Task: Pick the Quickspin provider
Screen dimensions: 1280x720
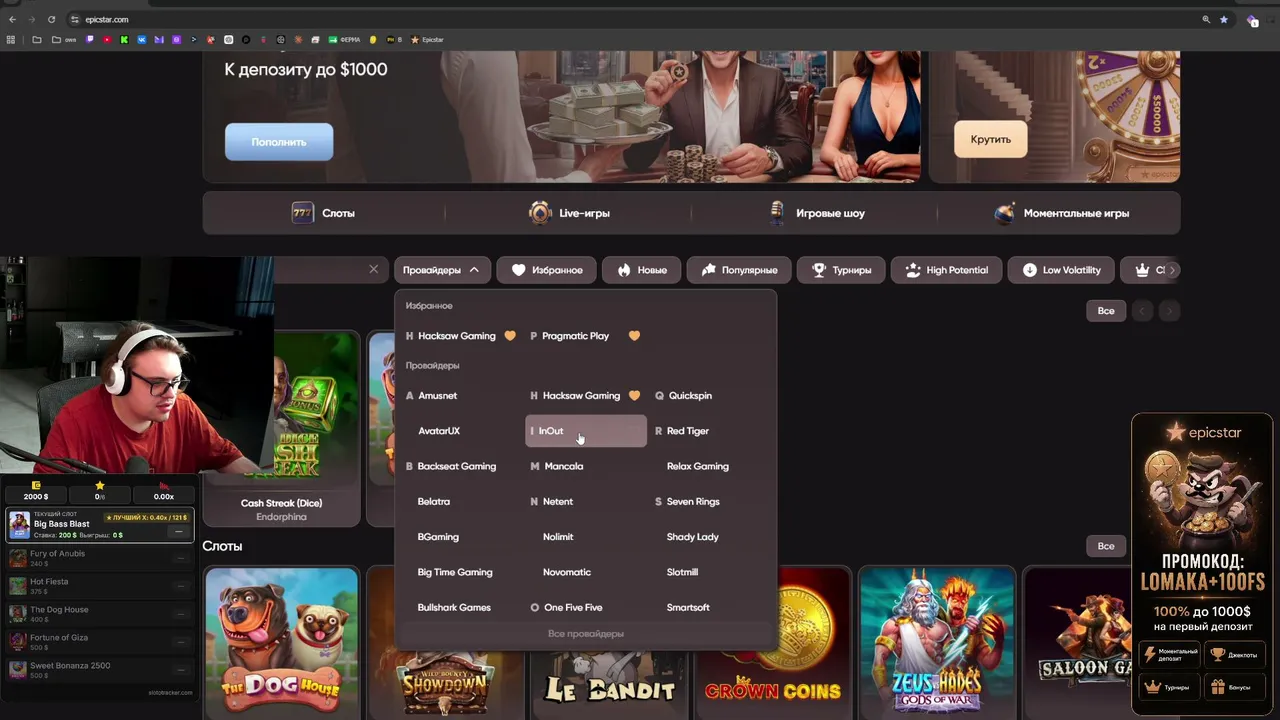Action: tap(690, 396)
